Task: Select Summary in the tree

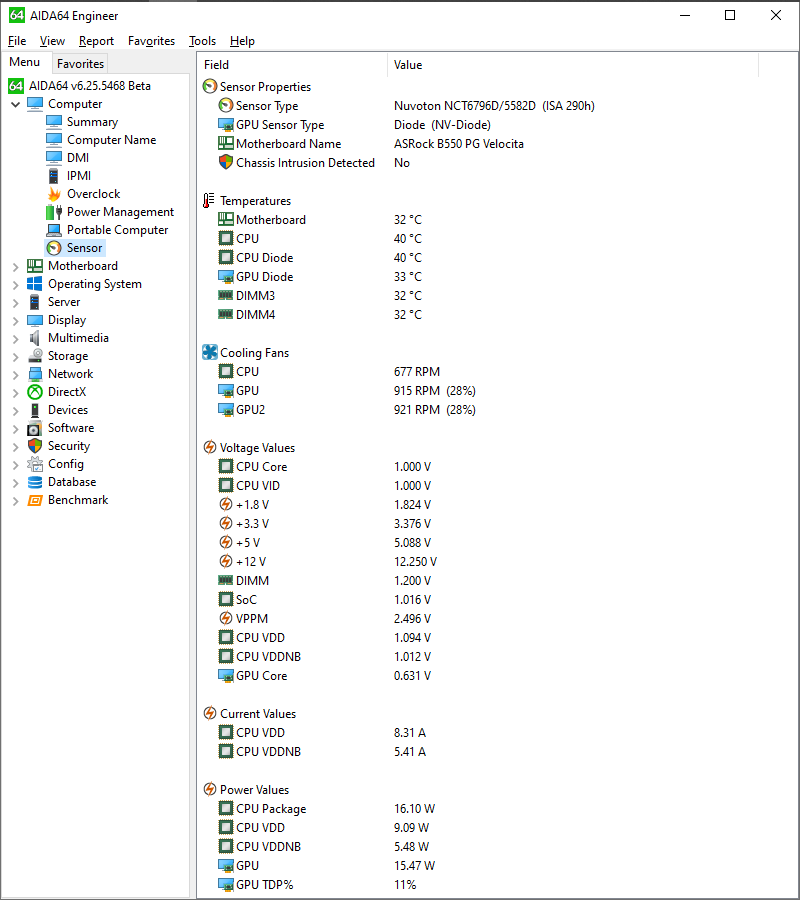Action: pyautogui.click(x=92, y=122)
